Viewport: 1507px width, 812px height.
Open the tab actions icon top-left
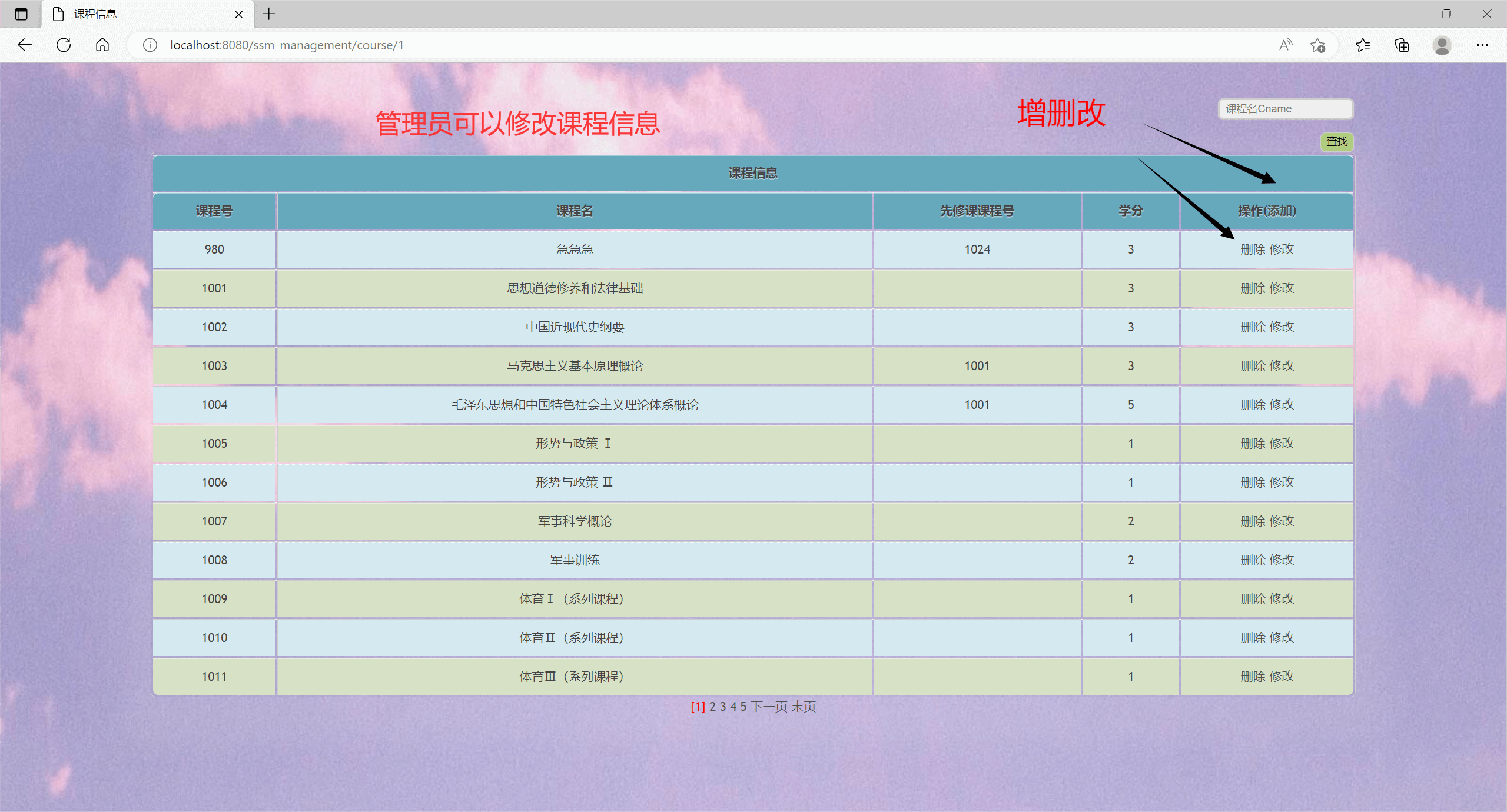[21, 14]
